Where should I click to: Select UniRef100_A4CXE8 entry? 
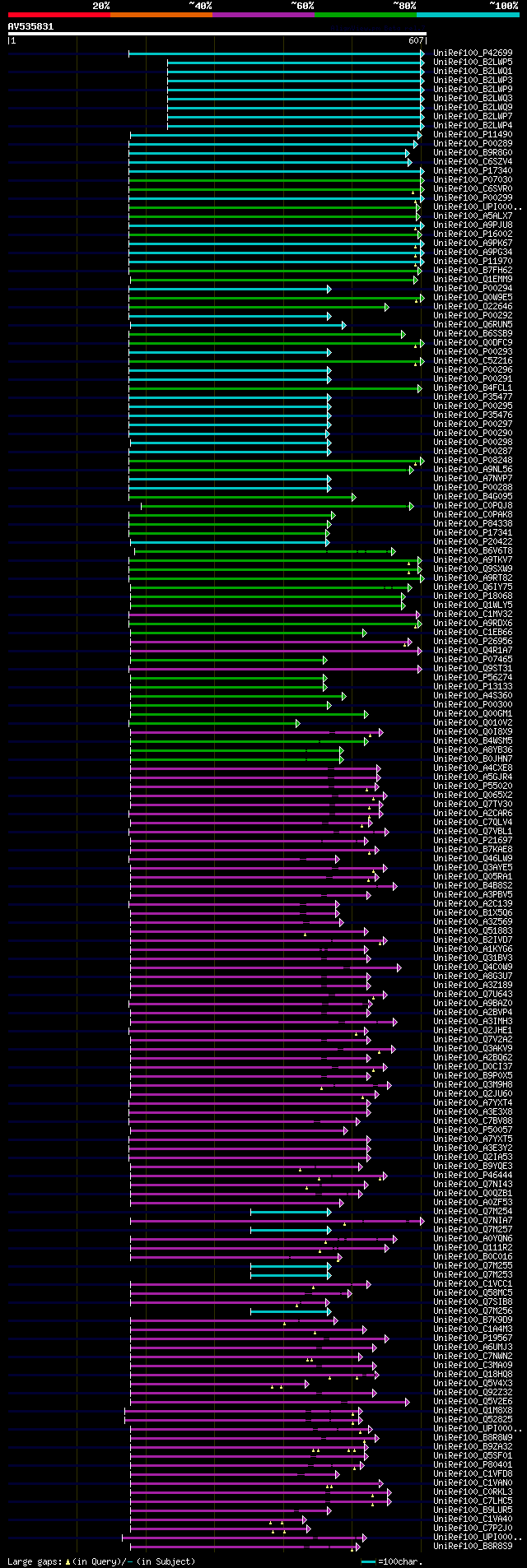[x=473, y=768]
